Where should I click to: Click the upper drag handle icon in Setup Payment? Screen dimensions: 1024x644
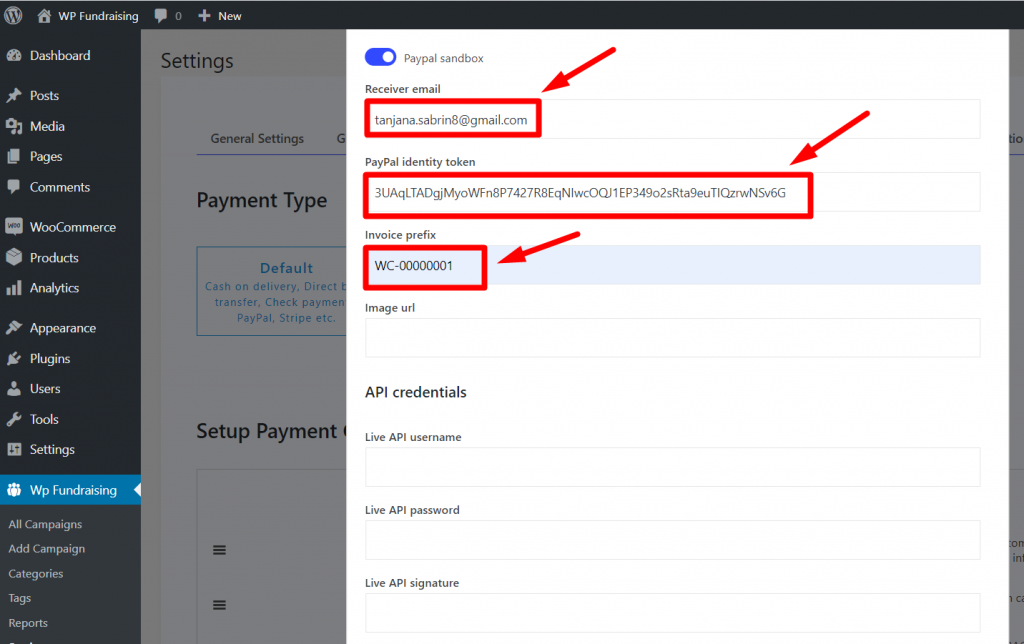pyautogui.click(x=219, y=550)
